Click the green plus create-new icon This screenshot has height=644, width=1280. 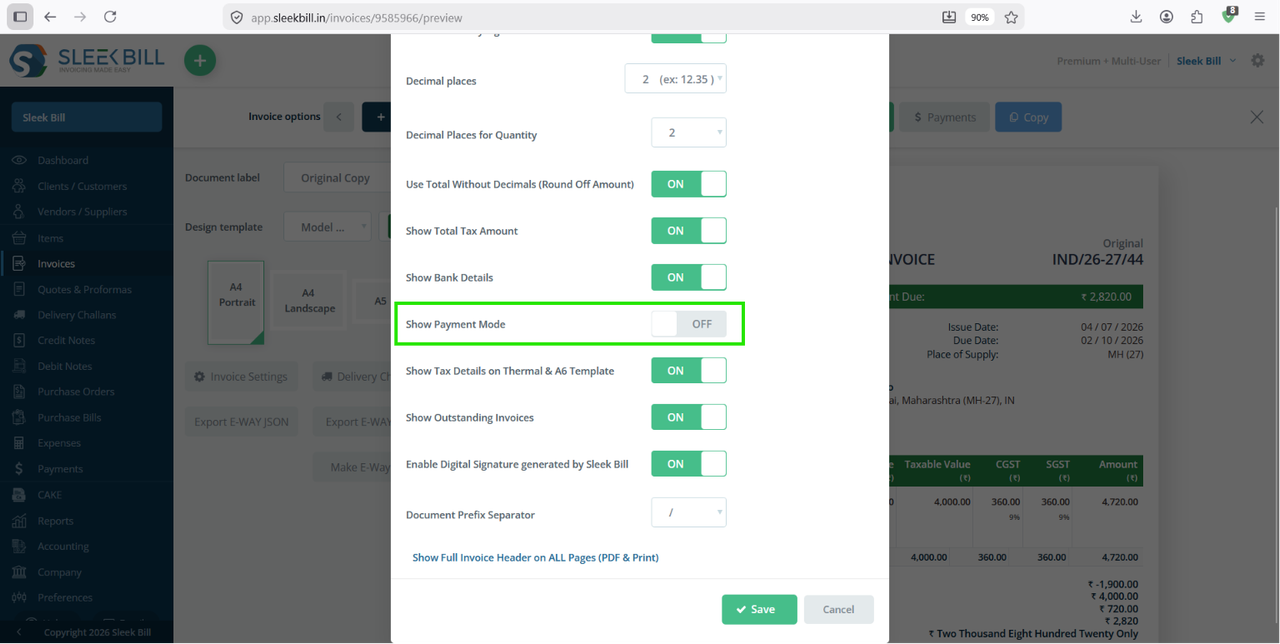(x=200, y=61)
